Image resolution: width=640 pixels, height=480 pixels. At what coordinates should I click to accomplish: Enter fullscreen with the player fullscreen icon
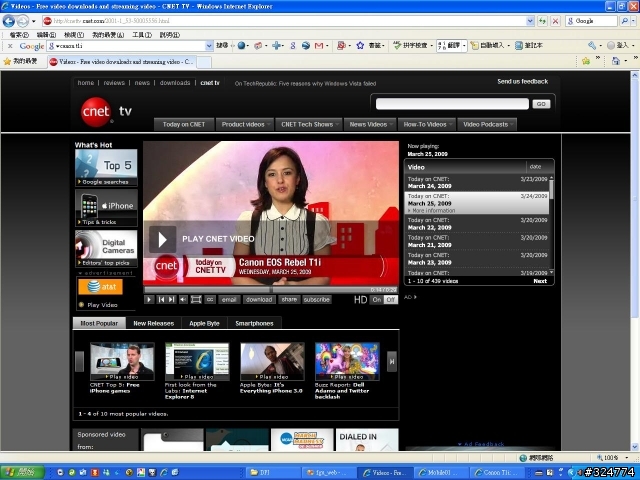pos(196,300)
